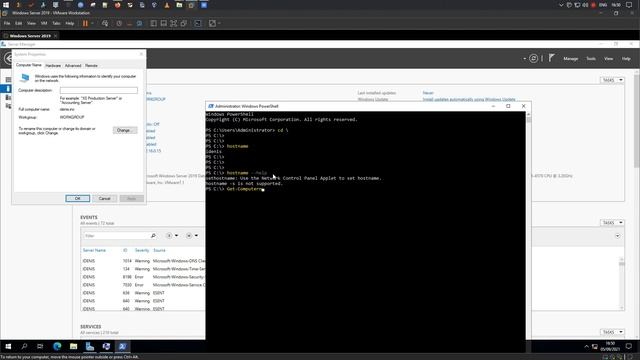Click Server Manager notifications flag icon

coord(551,58)
